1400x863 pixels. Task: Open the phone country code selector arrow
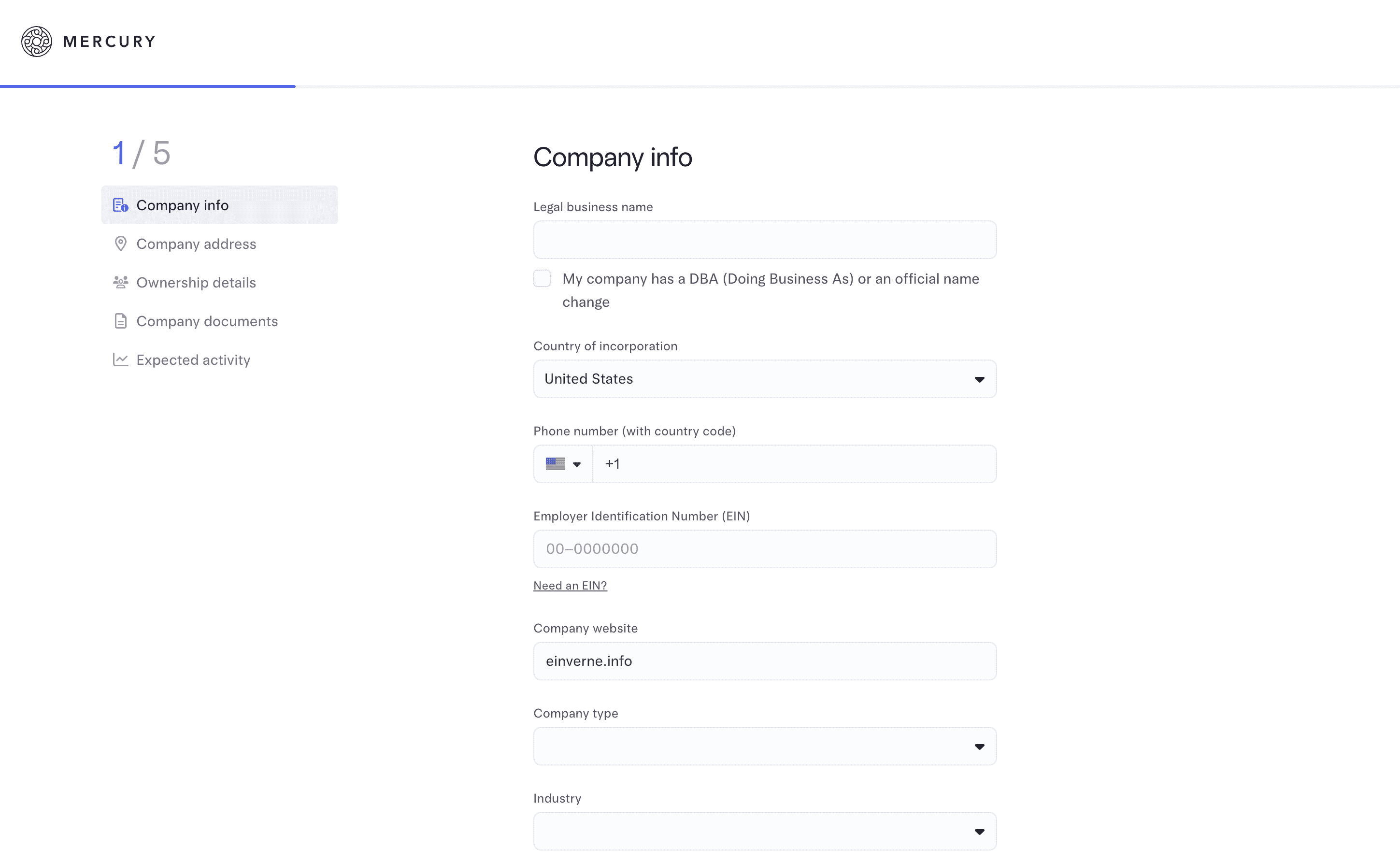point(577,465)
